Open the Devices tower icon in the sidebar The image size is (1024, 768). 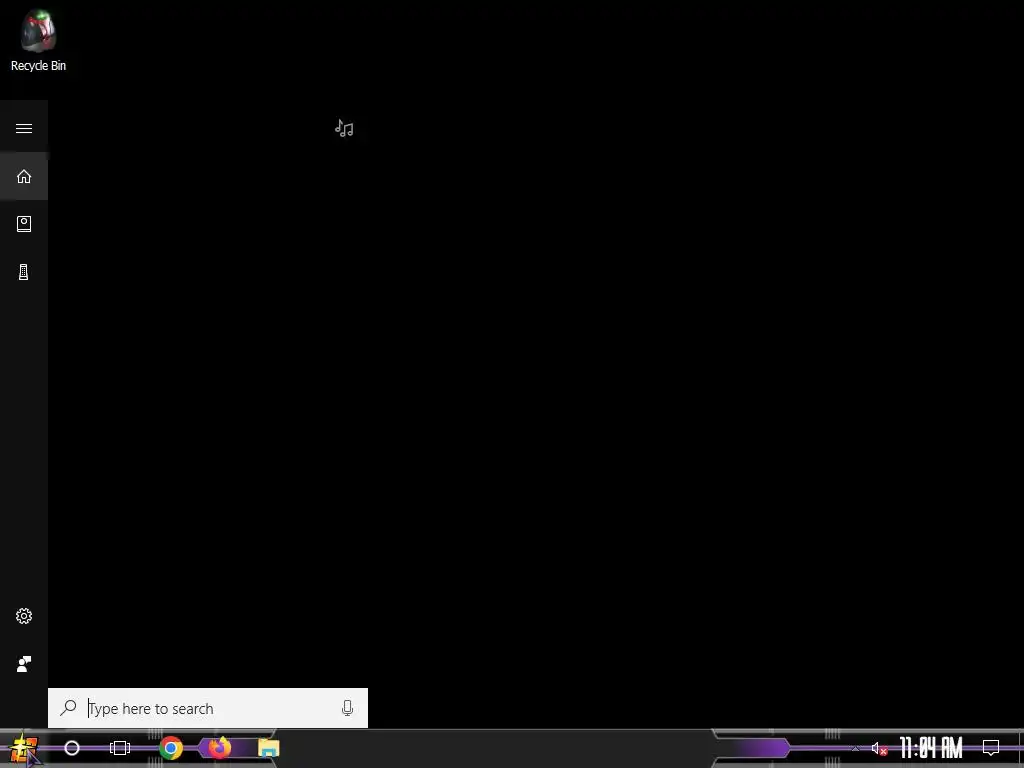24,272
